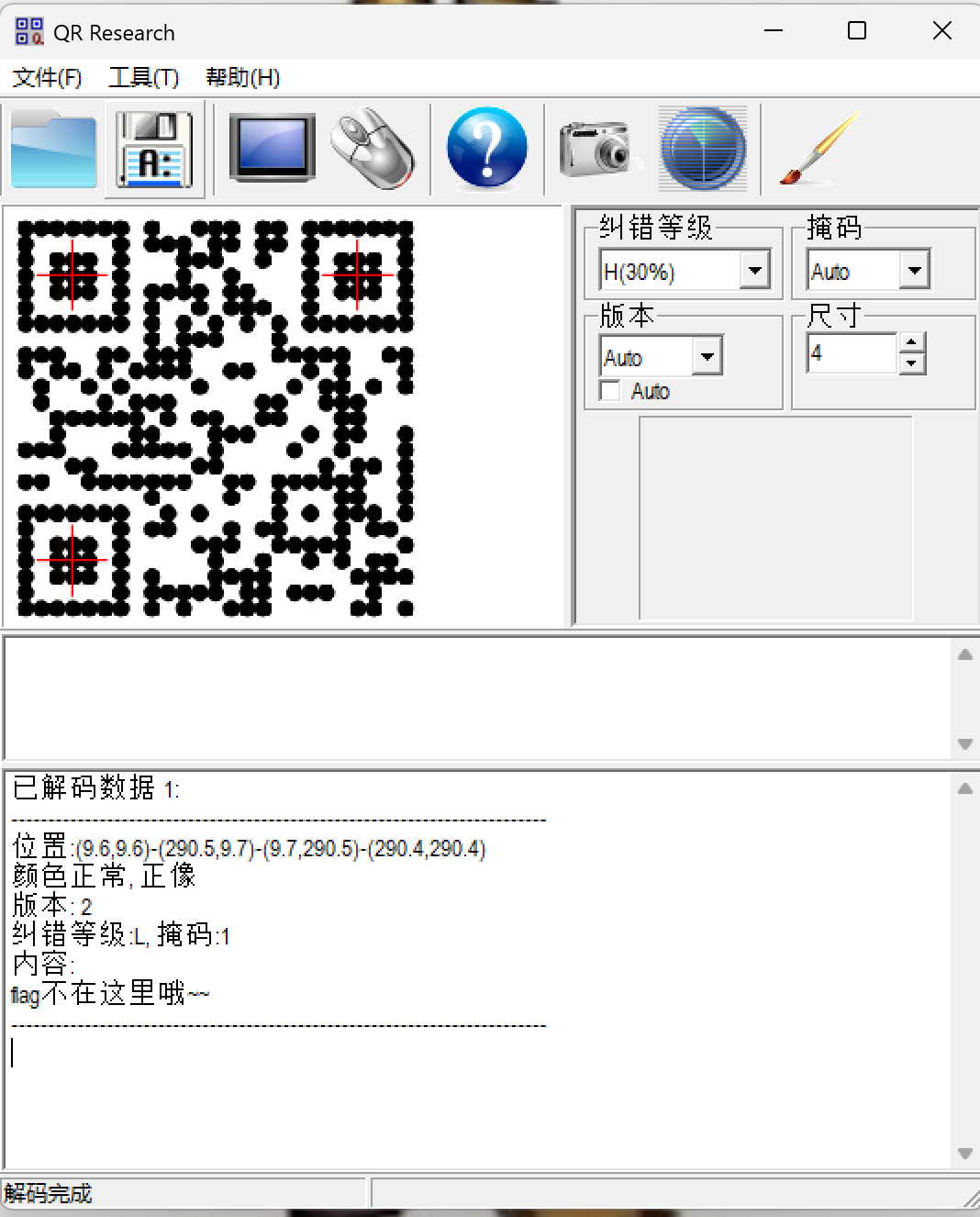
Task: Click the '内容:' label in output
Action: [43, 965]
